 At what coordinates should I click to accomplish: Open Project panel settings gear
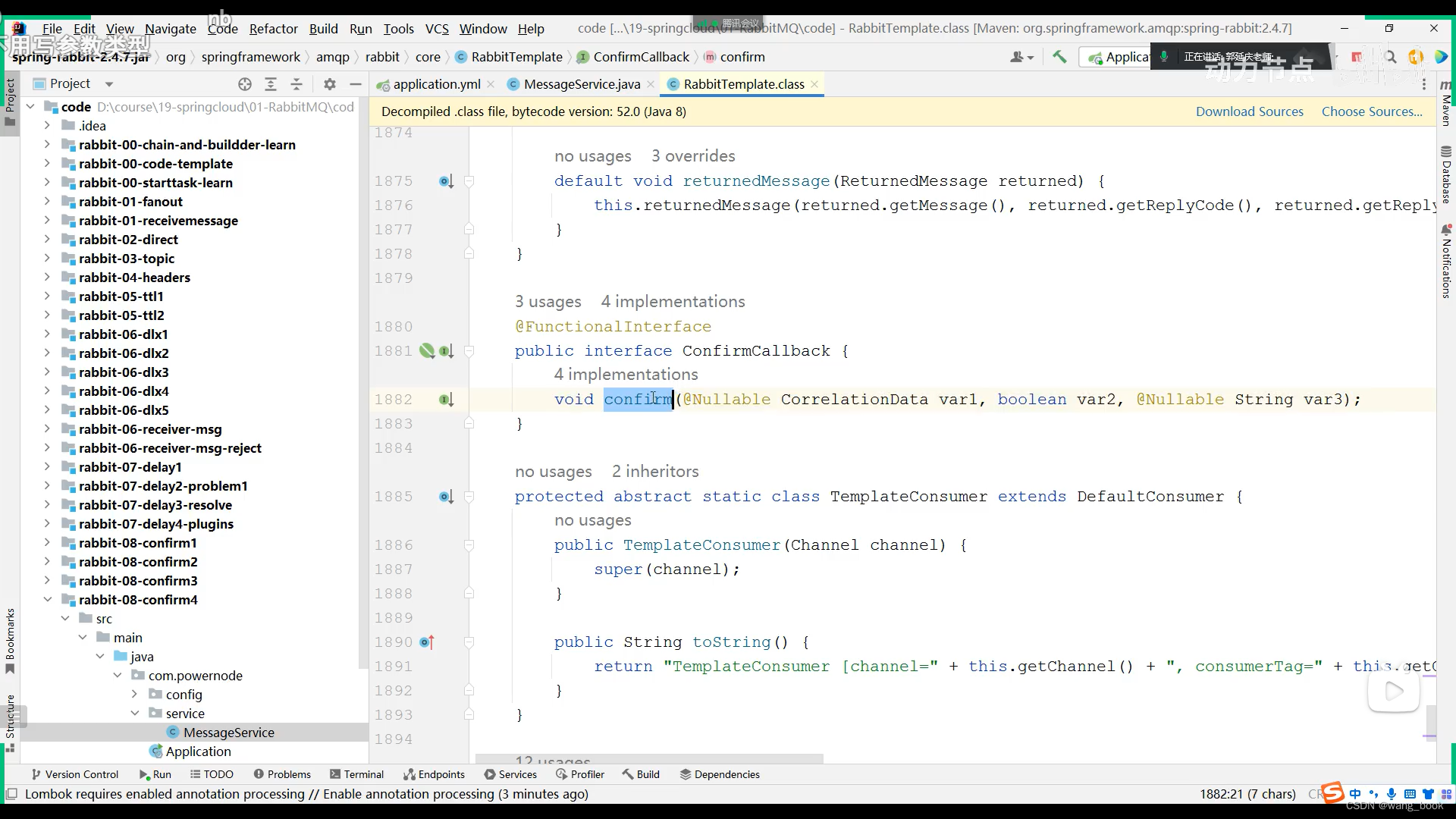click(x=329, y=84)
